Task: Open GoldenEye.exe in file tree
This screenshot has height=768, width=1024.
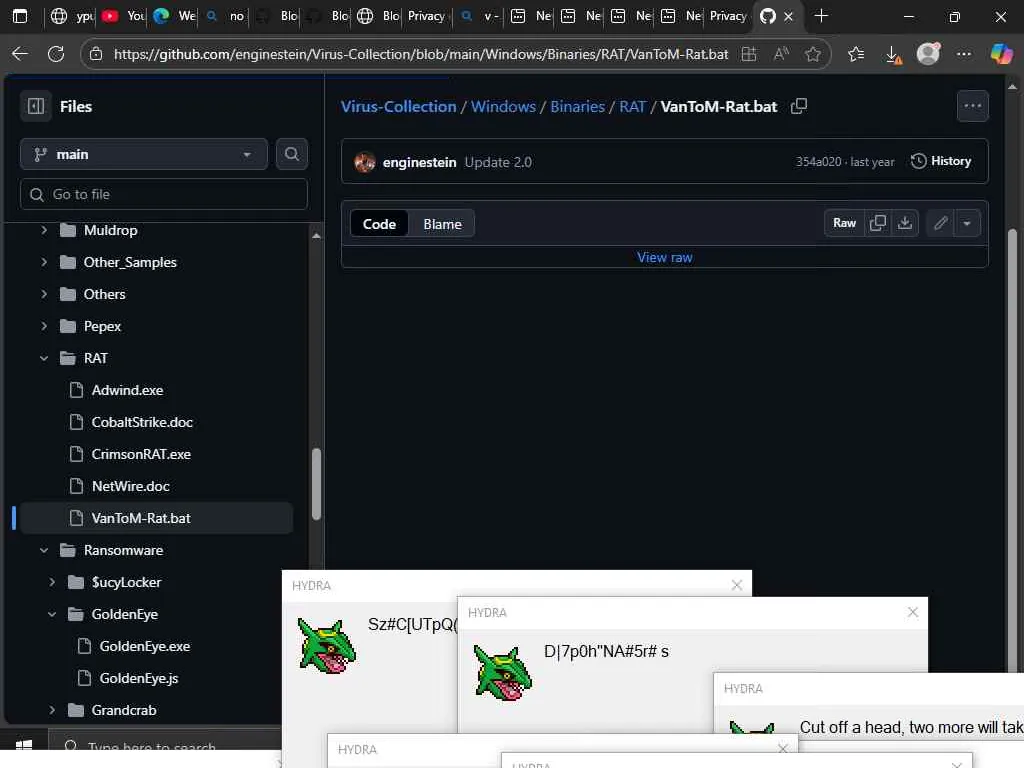Action: pyautogui.click(x=144, y=646)
